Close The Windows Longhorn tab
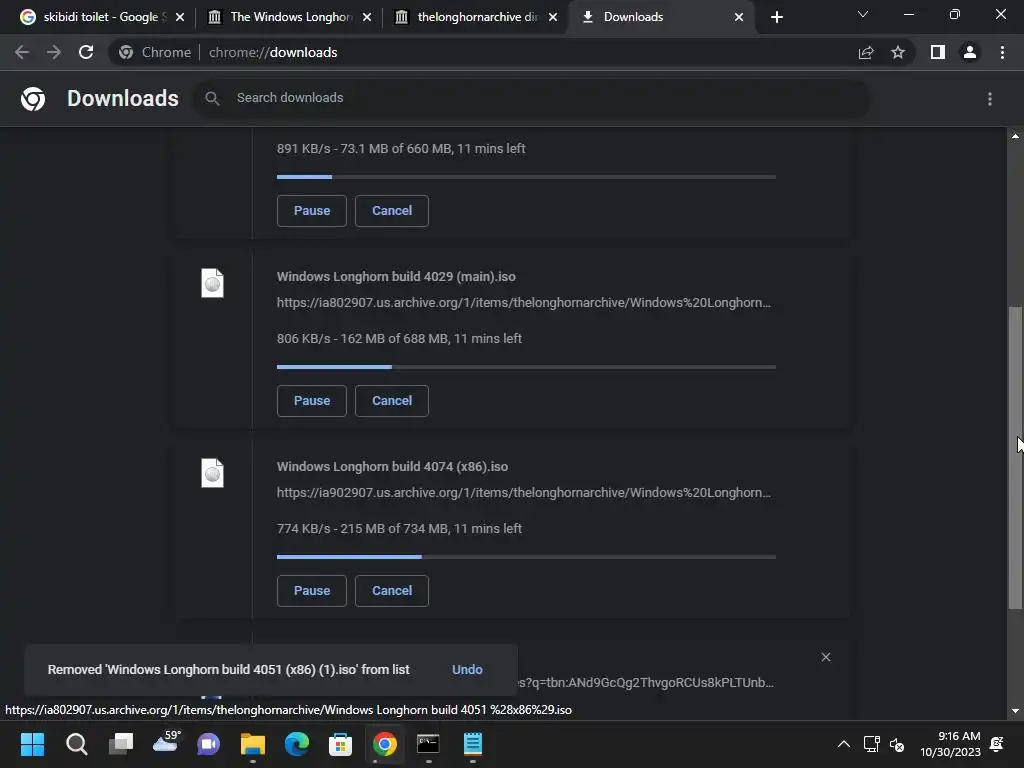This screenshot has height=768, width=1024. pos(367,17)
